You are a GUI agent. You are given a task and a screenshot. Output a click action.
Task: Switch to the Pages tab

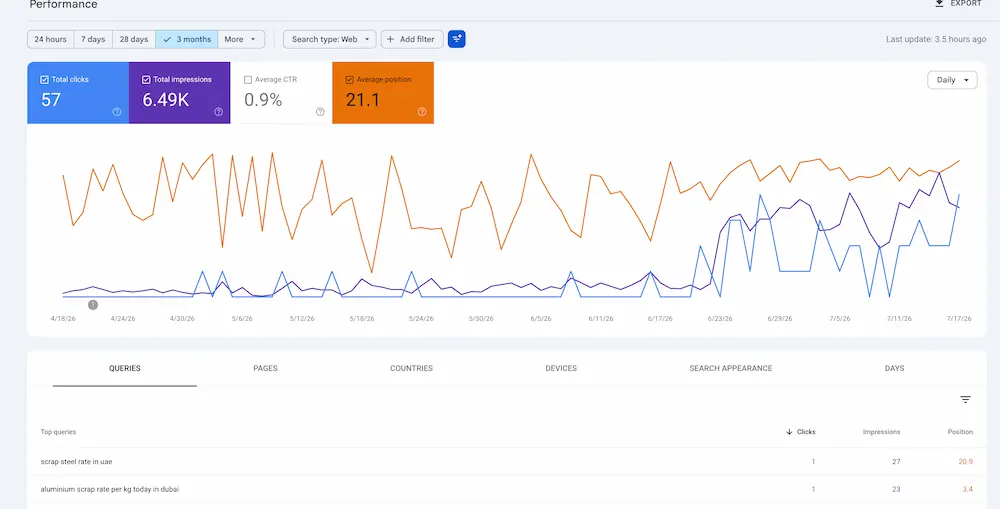coord(265,368)
